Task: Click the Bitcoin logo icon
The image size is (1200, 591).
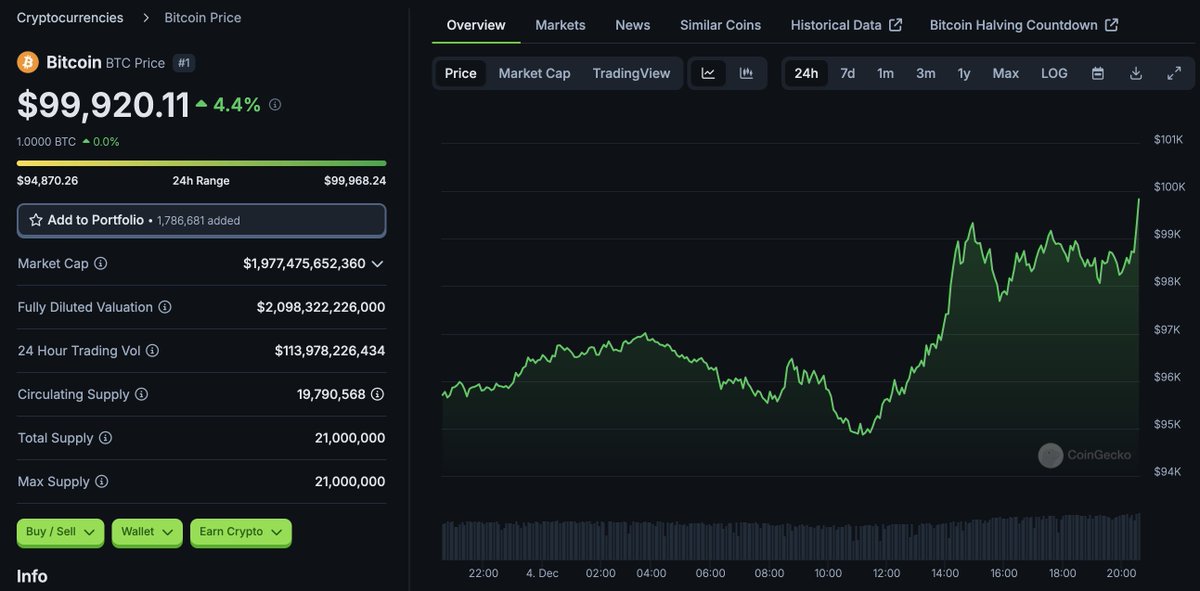Action: (26, 61)
